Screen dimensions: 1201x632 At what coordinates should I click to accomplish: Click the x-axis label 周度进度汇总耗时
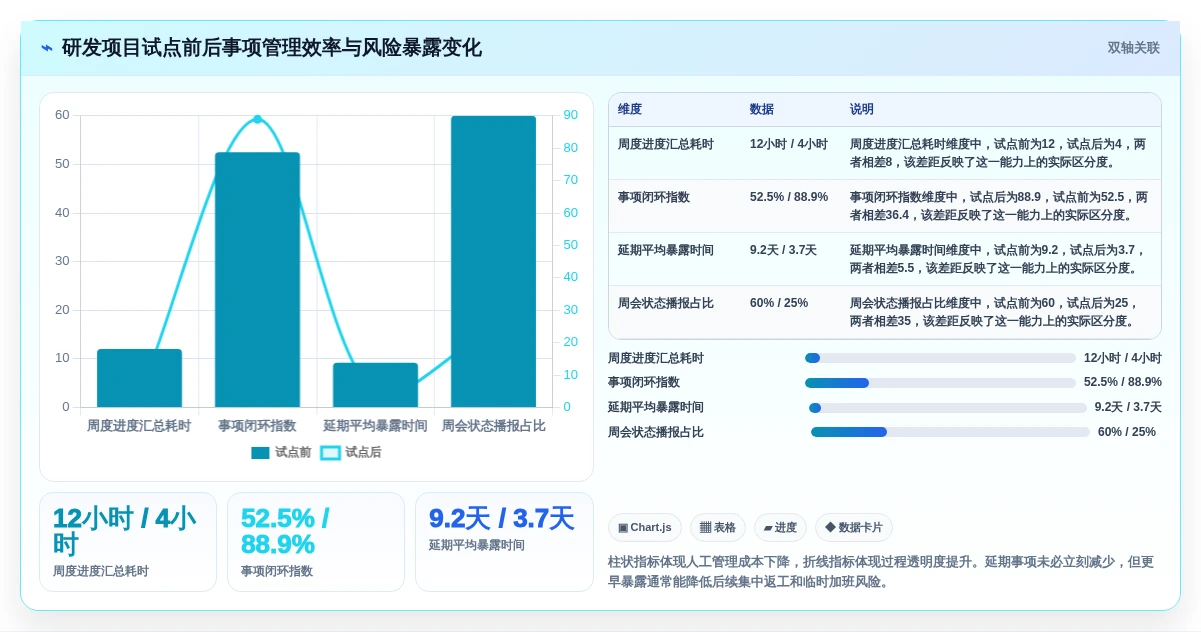(139, 426)
